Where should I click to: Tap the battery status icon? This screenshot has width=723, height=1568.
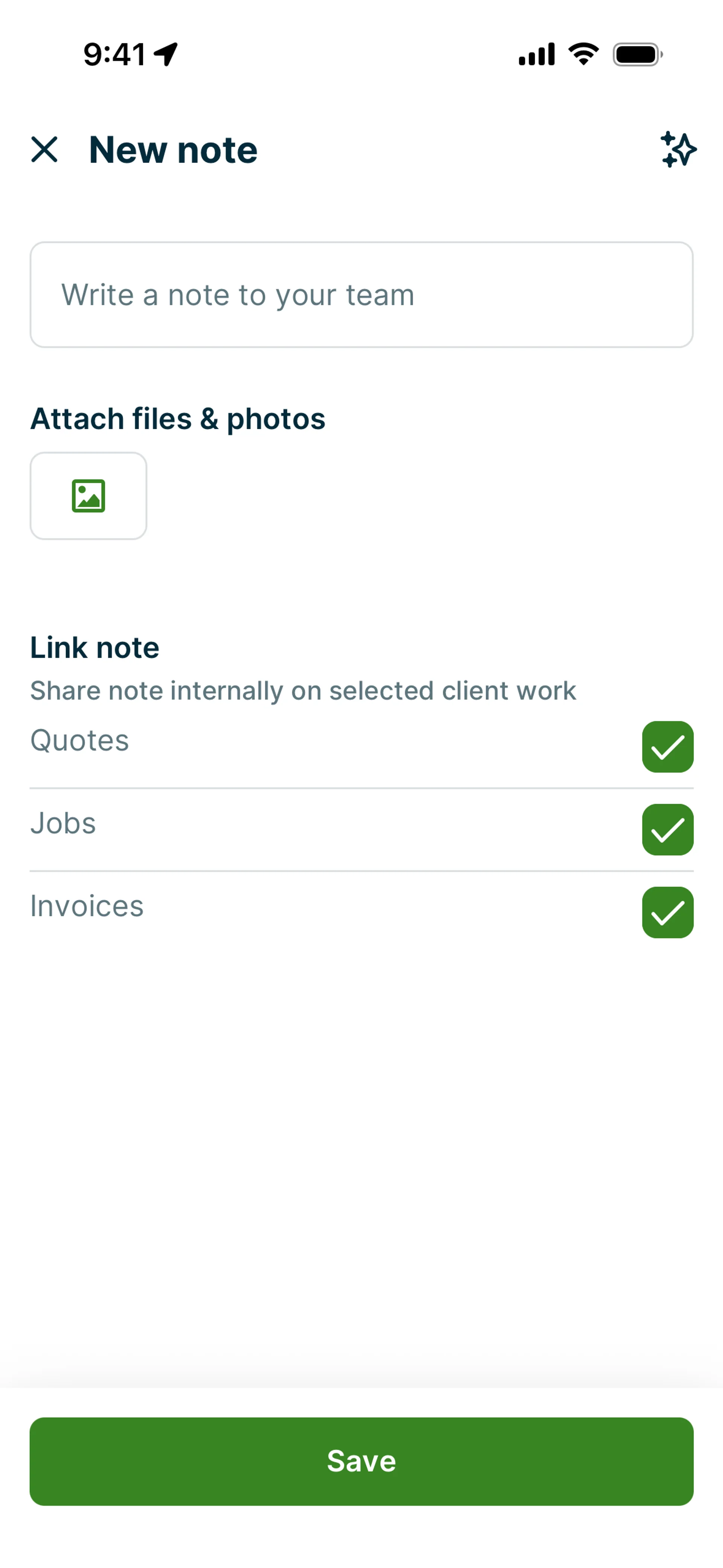tap(637, 55)
